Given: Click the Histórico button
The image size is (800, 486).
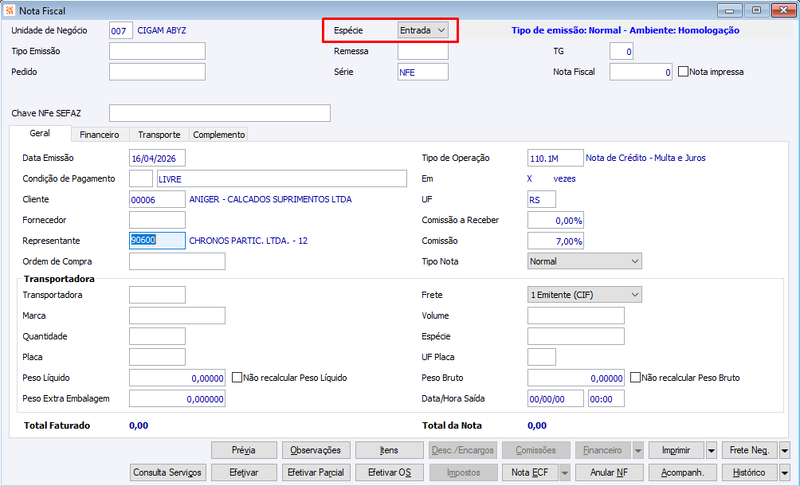Looking at the screenshot, I should point(750,473).
